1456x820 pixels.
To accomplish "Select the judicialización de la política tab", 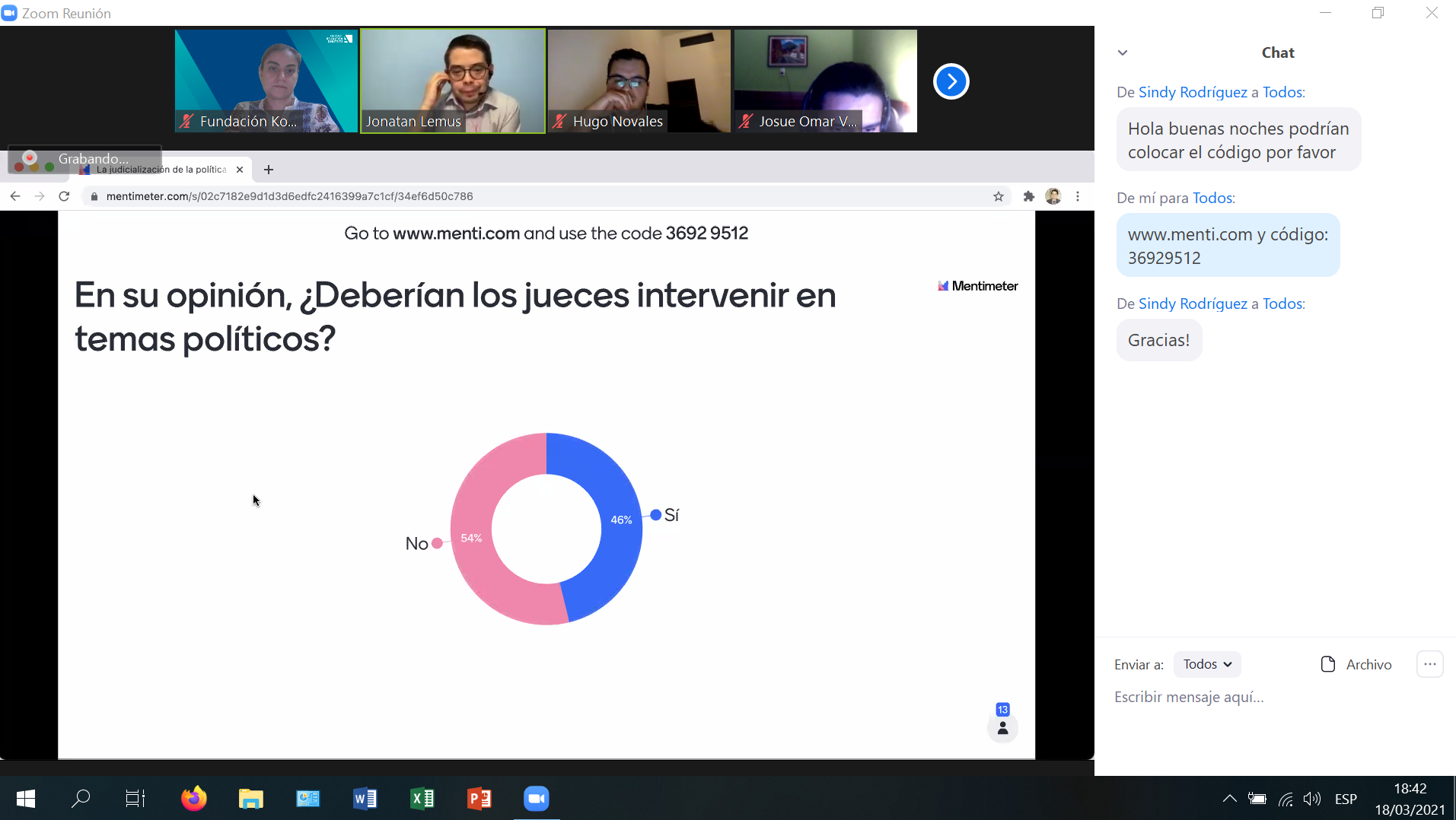I will [x=161, y=170].
